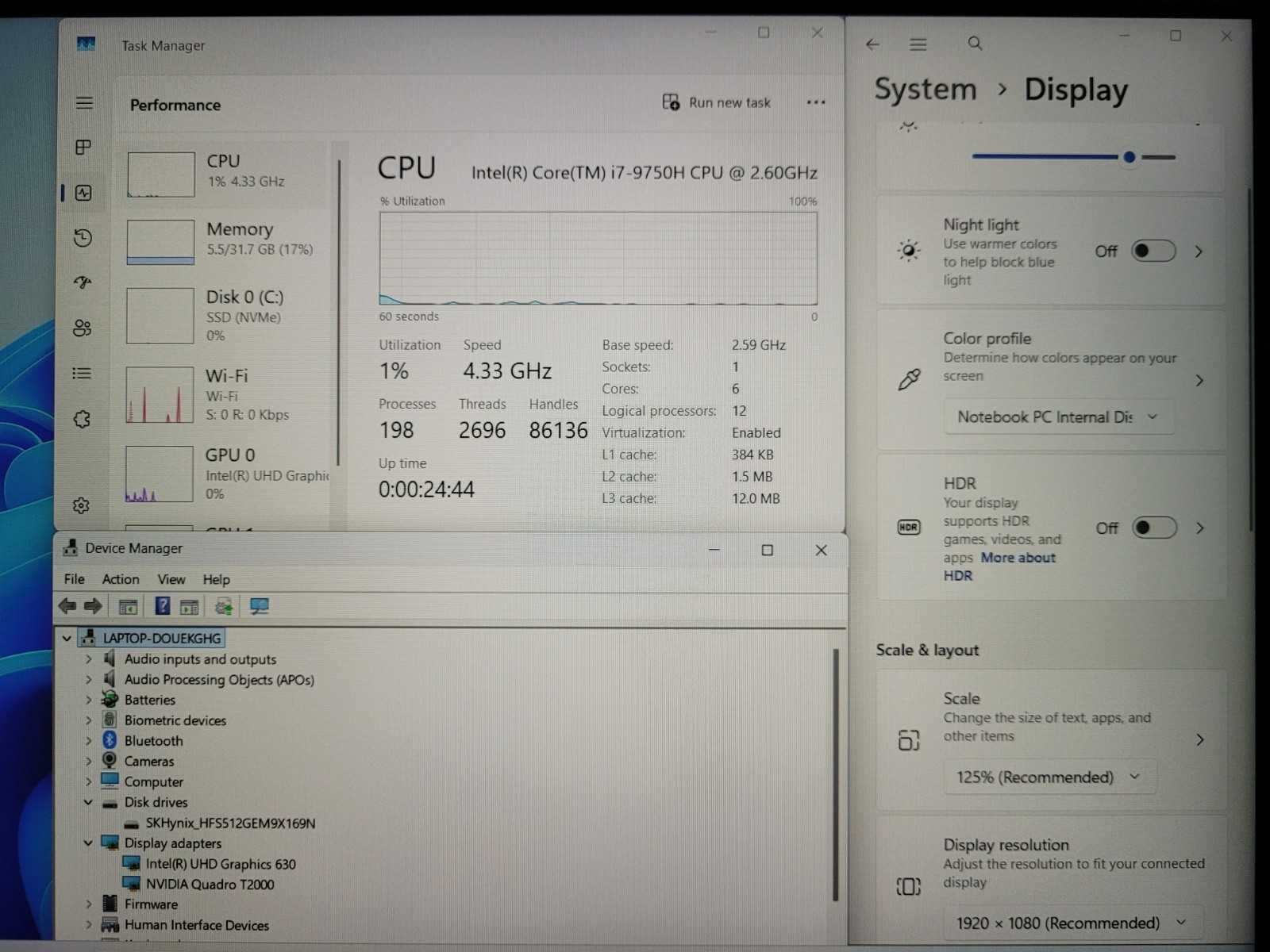Click Run new task button
This screenshot has width=1270, height=952.
tap(717, 102)
